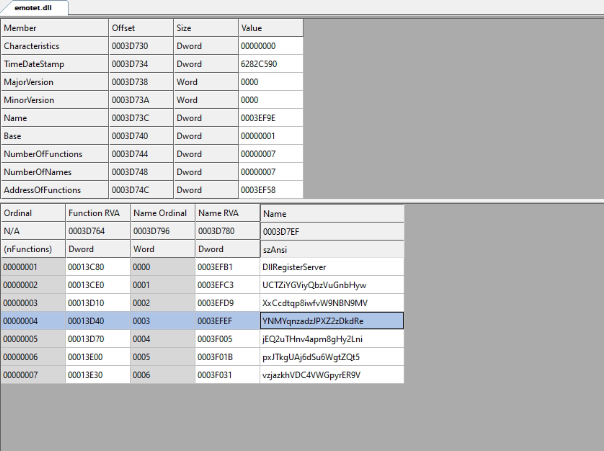Click function RVA 00013CE0
The width and height of the screenshot is (604, 451).
(x=98, y=285)
